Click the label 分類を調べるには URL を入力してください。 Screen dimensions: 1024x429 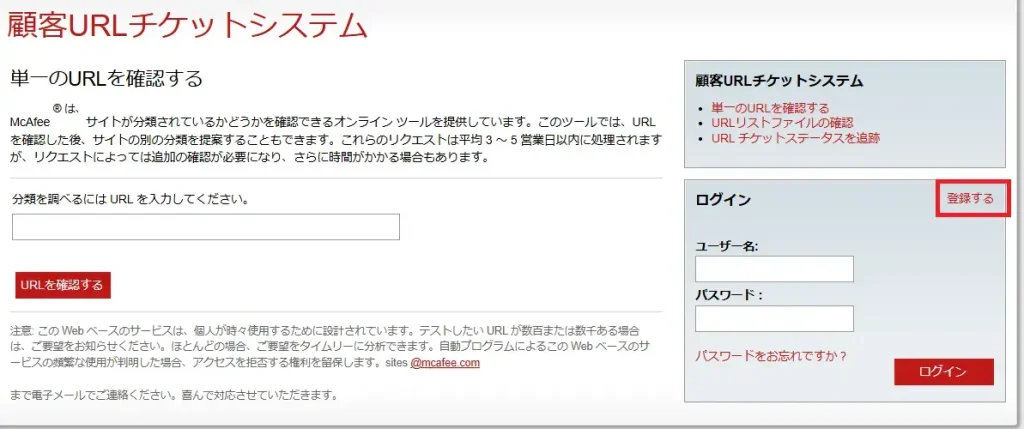click(x=131, y=199)
